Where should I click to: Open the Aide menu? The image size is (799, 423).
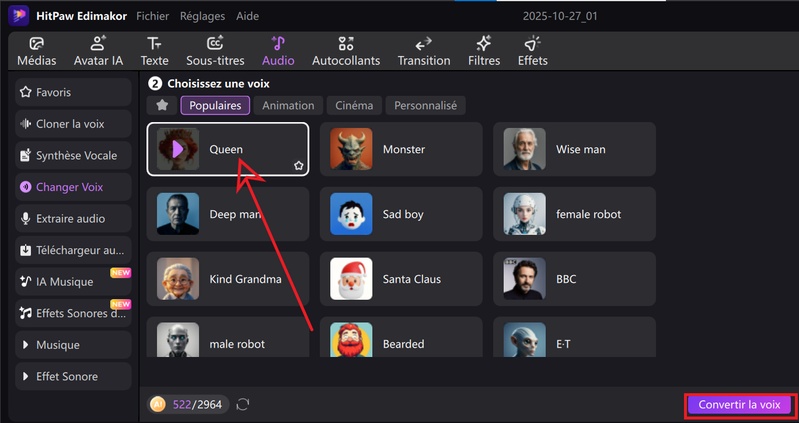(x=247, y=16)
